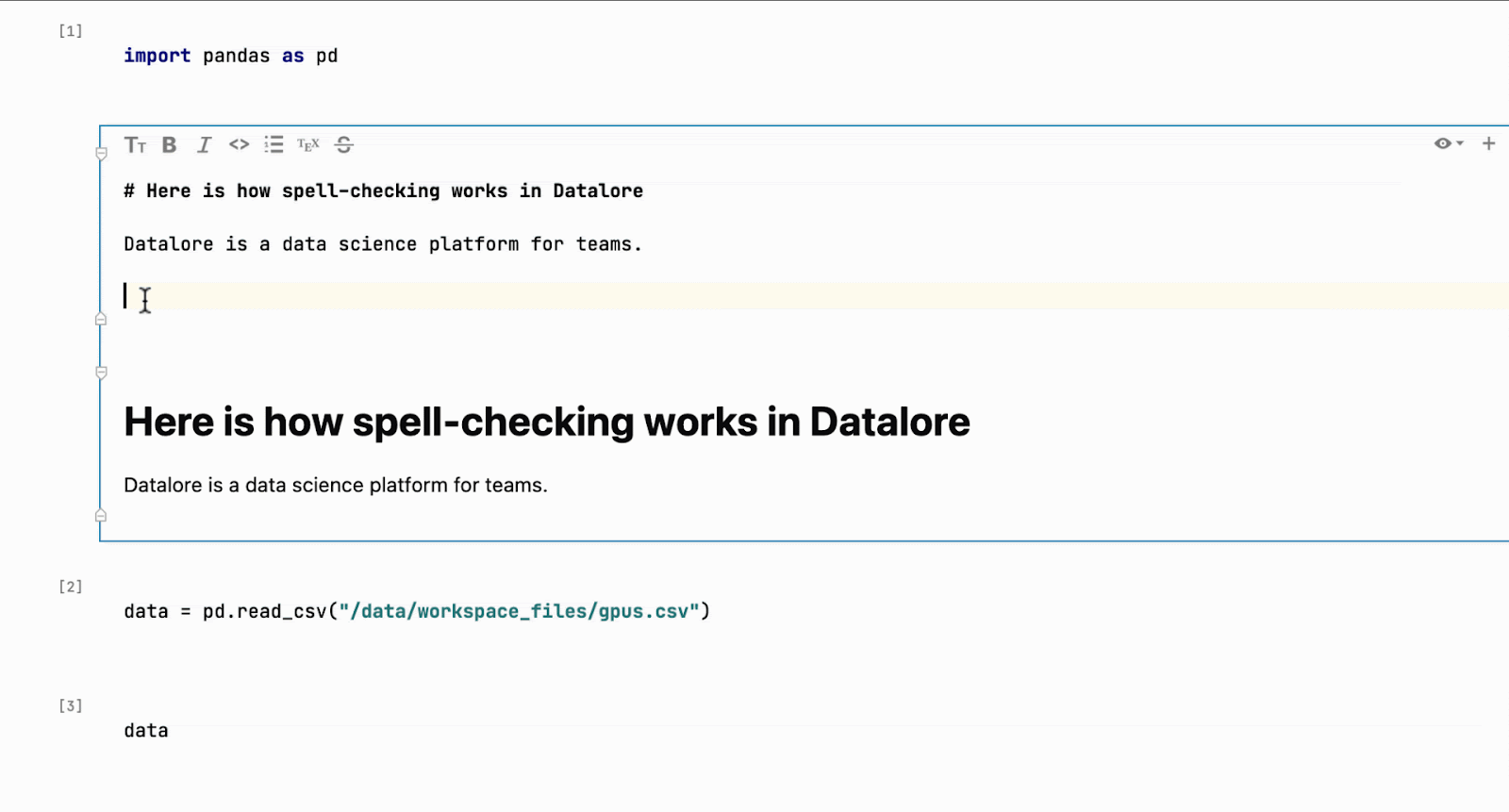Select the cell labeled [1]
The width and height of the screenshot is (1509, 812).
(71, 31)
